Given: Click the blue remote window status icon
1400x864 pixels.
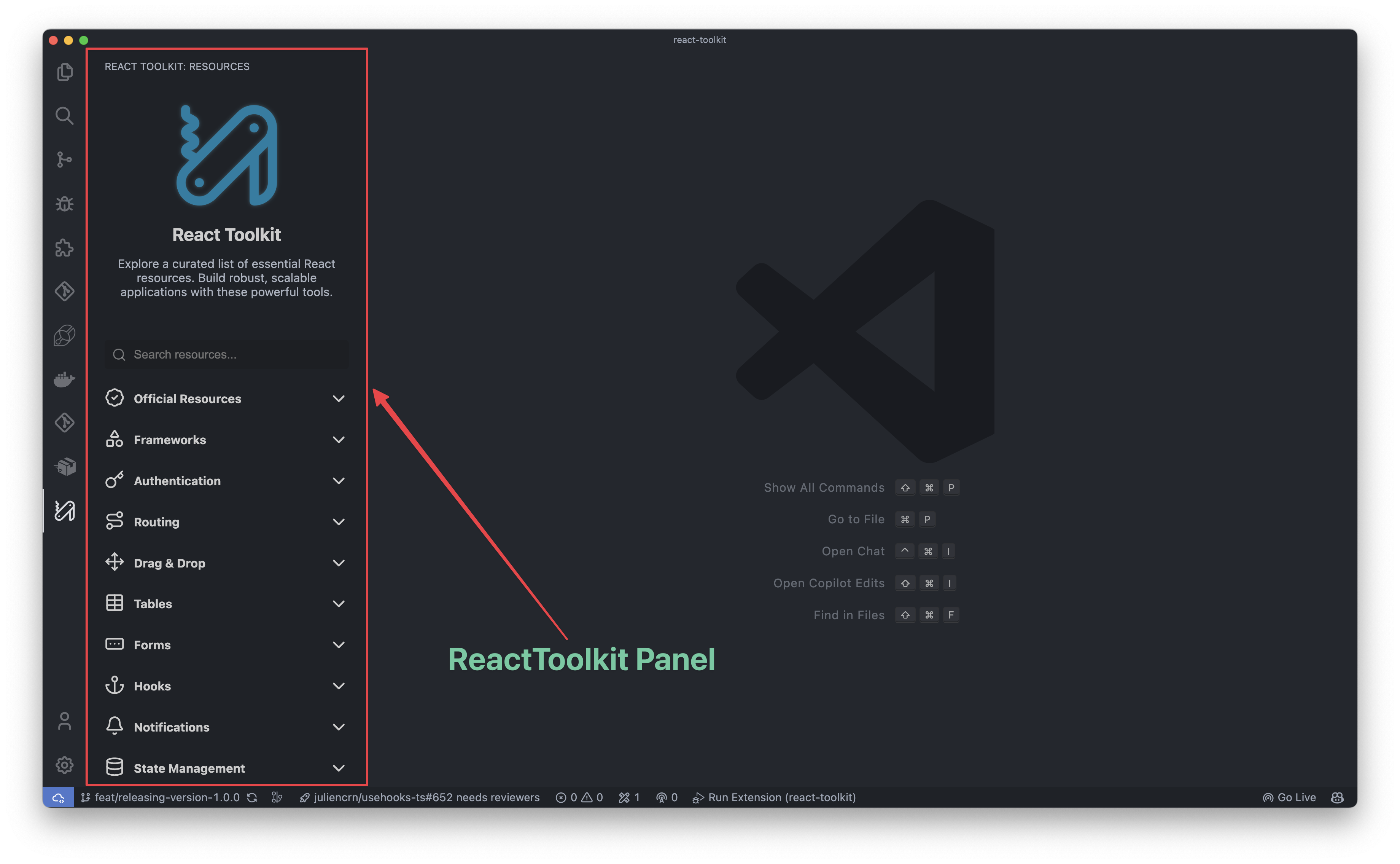Looking at the screenshot, I should pos(58,798).
